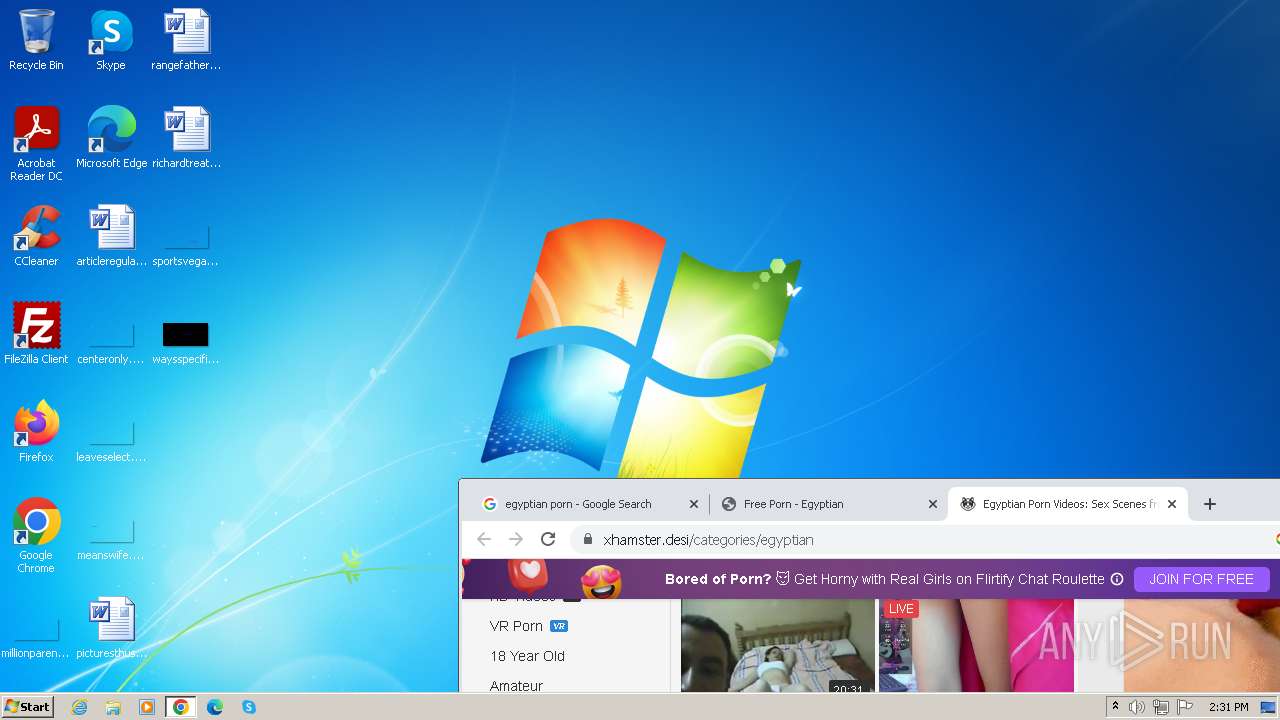This screenshot has width=1280, height=720.
Task: Open Windows Media Player taskbar icon
Action: point(147,707)
